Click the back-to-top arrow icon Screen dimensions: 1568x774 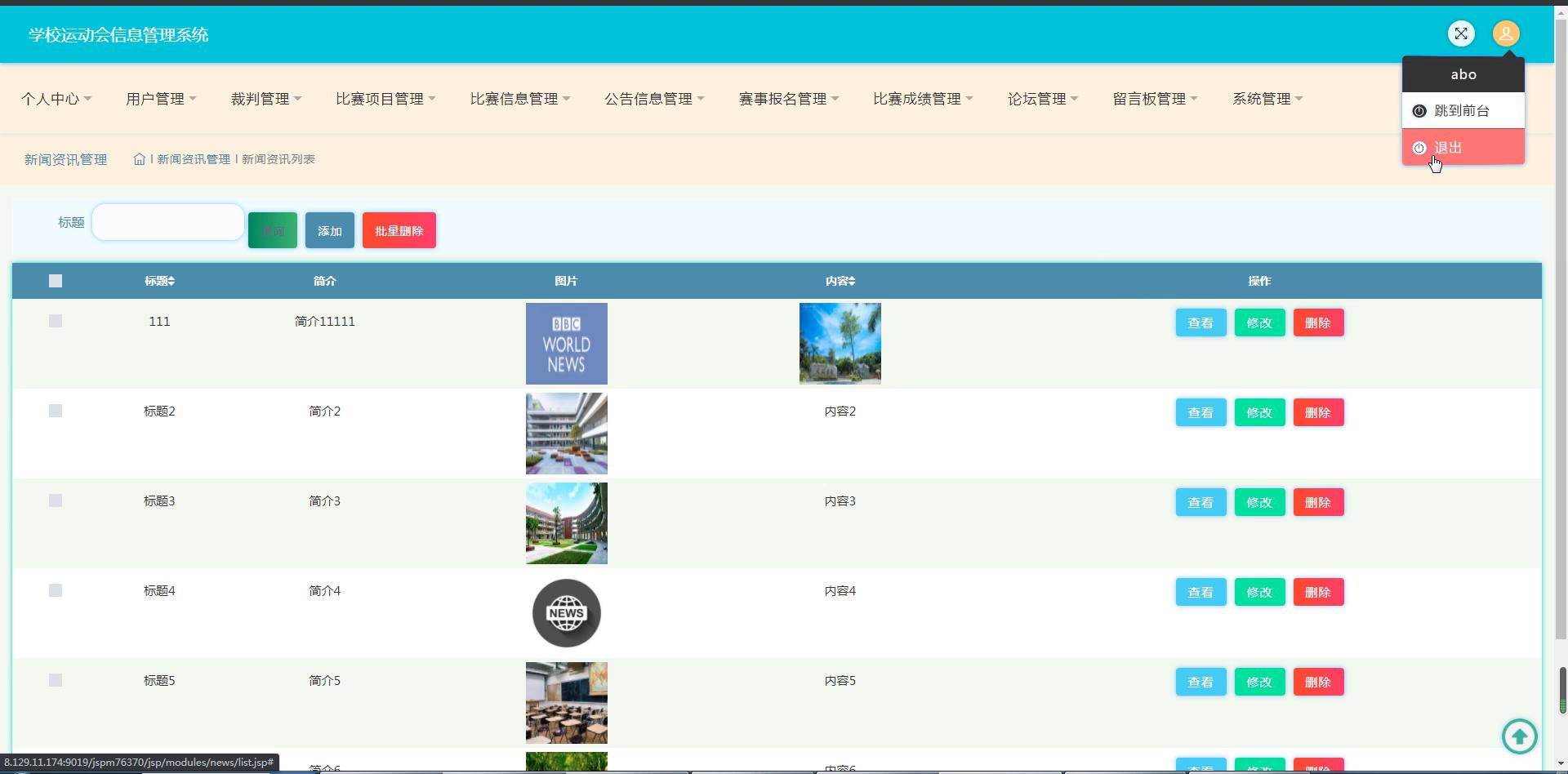pyautogui.click(x=1520, y=736)
